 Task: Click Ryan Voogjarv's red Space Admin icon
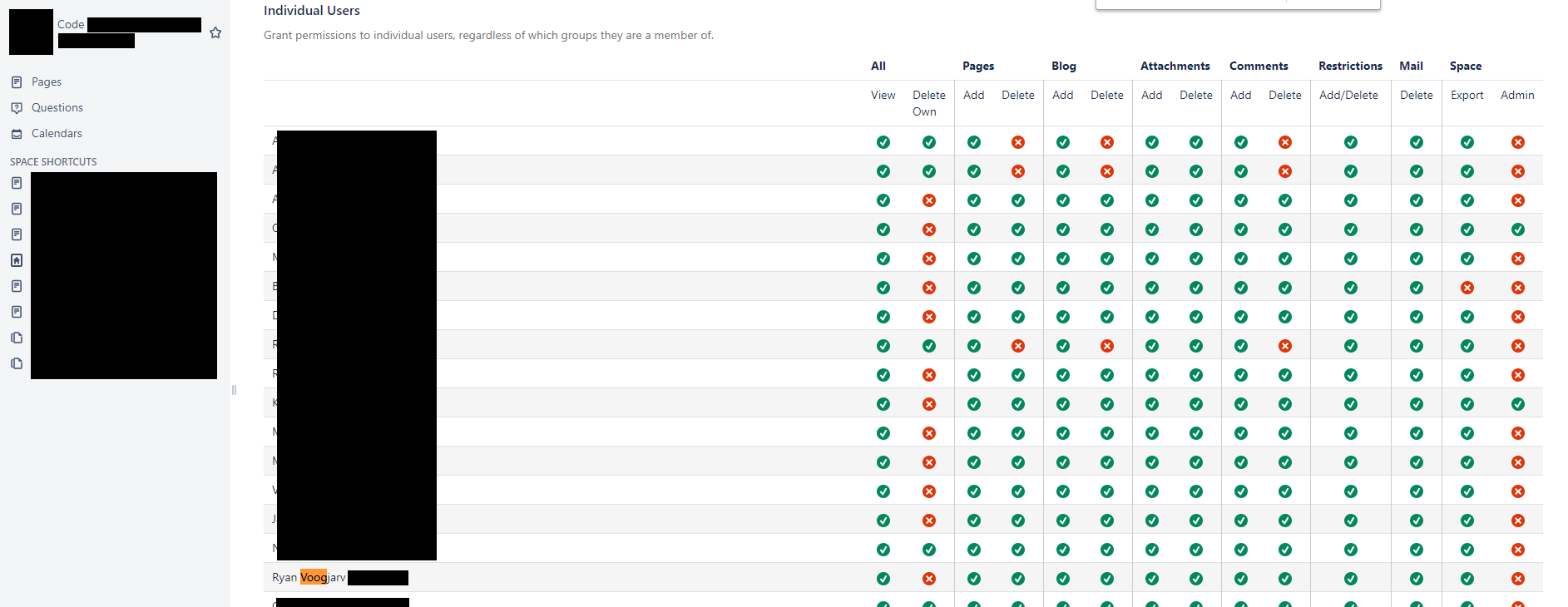[x=1518, y=579]
